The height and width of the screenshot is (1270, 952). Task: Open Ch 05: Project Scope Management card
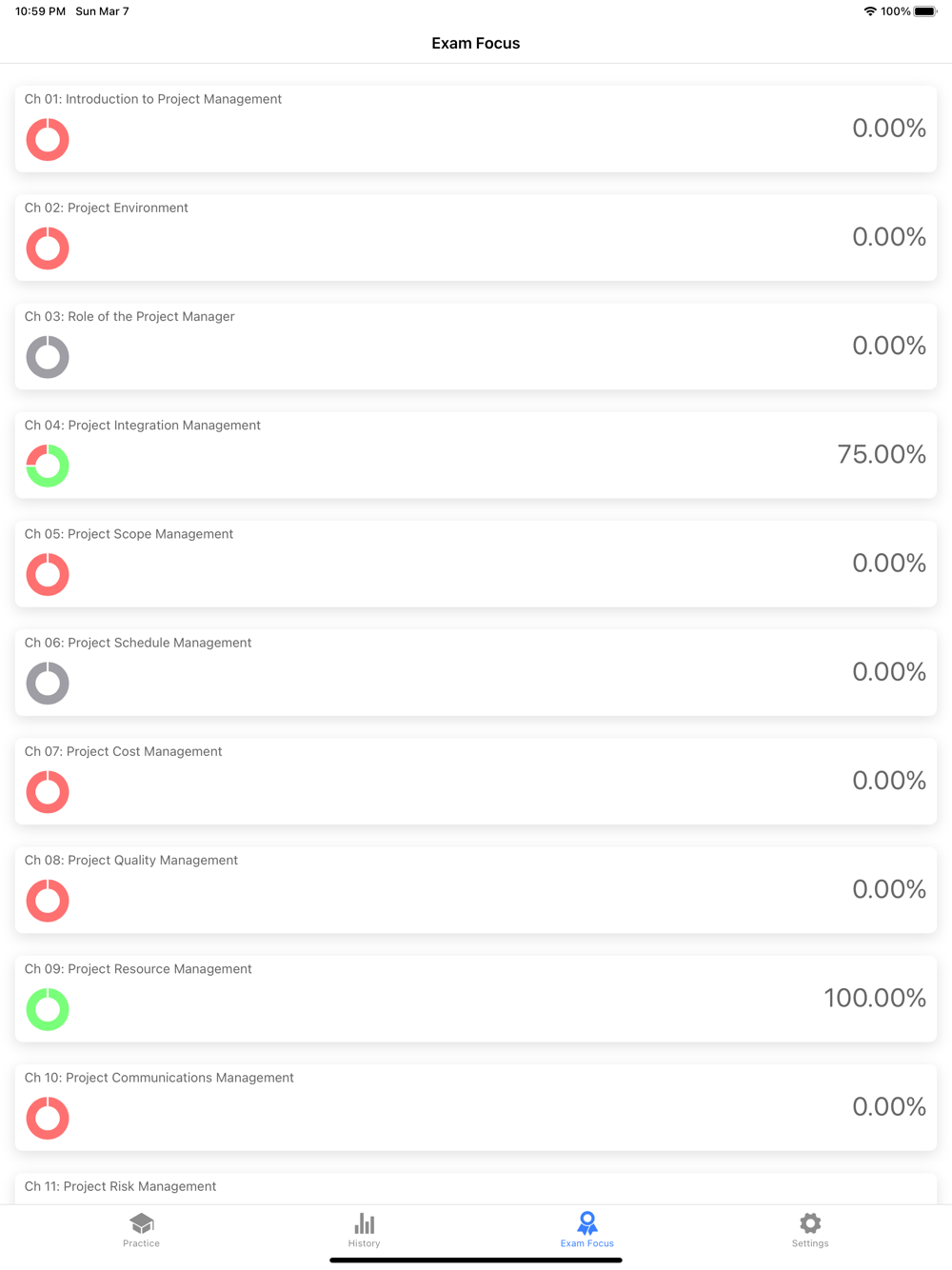[476, 564]
